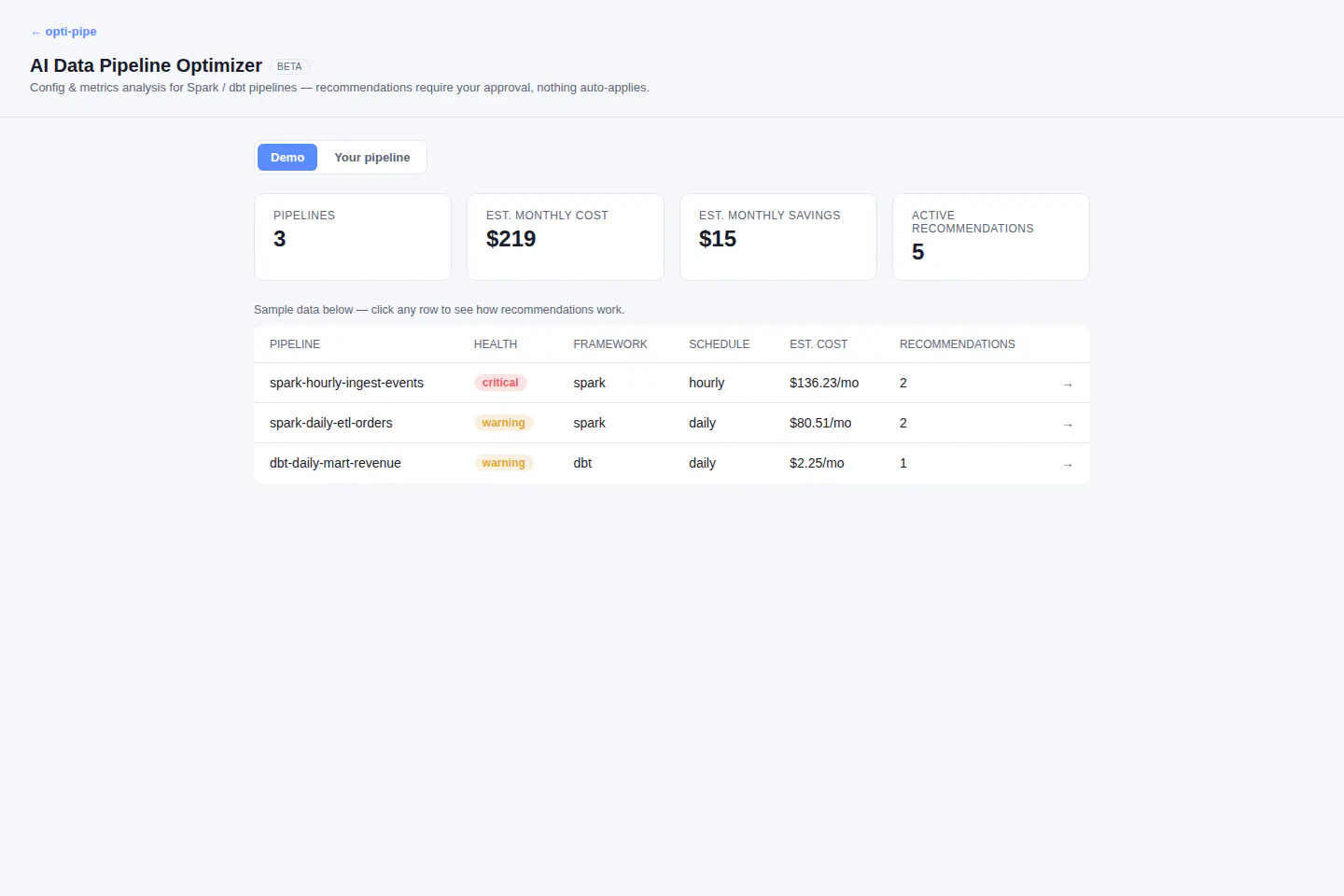
Task: Click the Pipelines summary card
Action: (353, 237)
